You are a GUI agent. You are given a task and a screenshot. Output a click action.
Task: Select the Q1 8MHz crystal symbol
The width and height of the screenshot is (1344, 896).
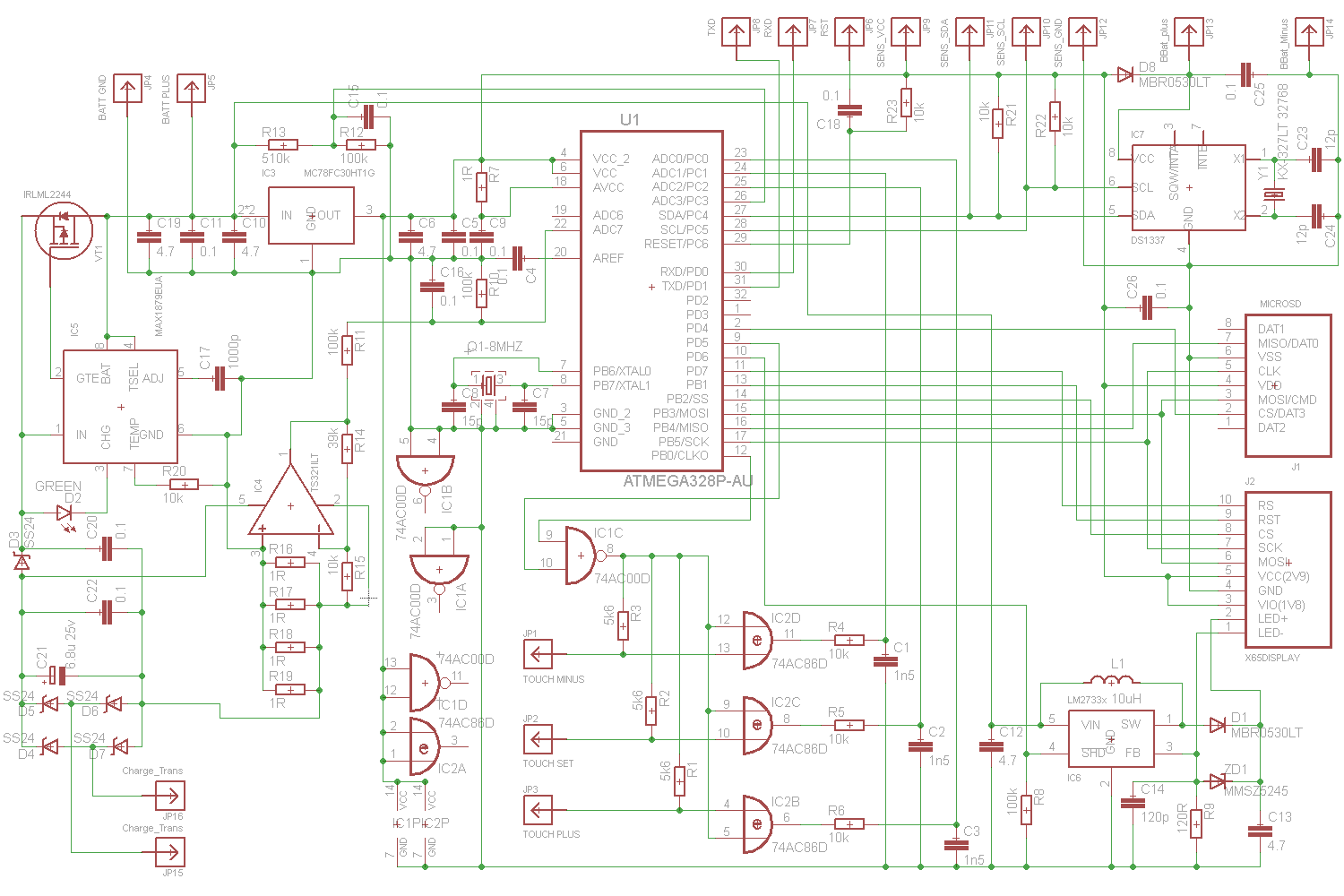point(488,385)
